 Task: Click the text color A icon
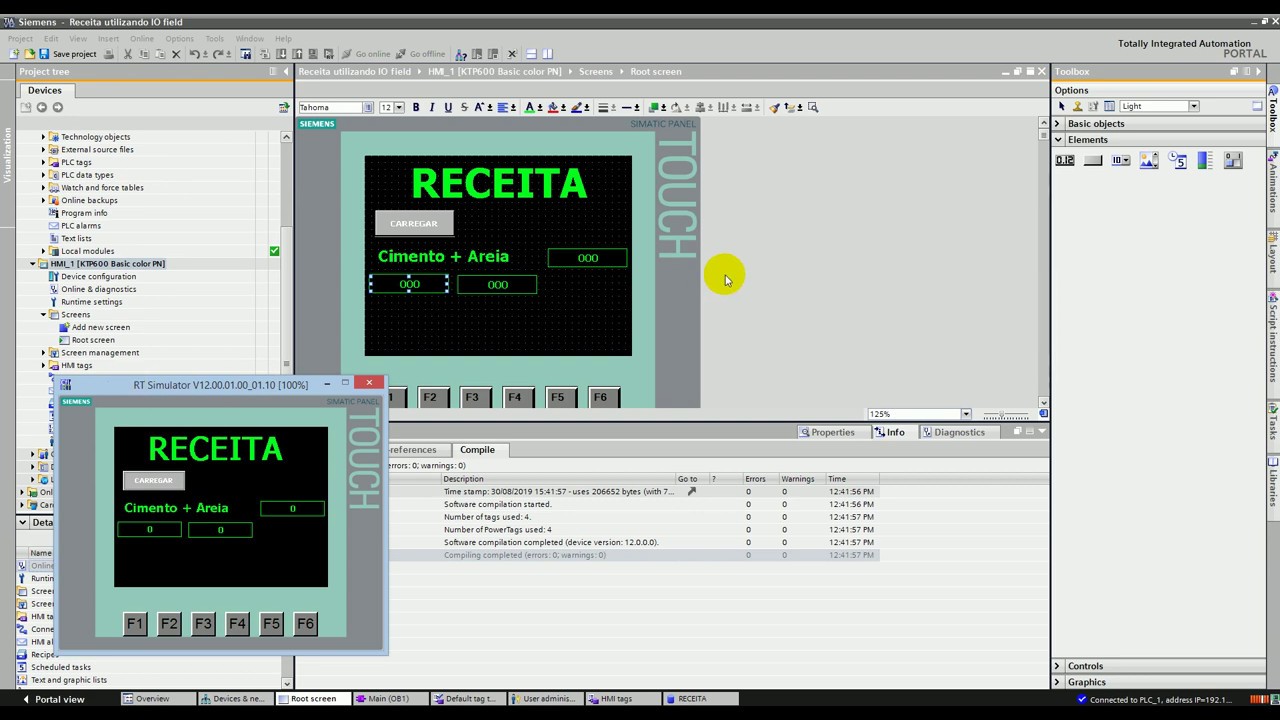coord(530,107)
